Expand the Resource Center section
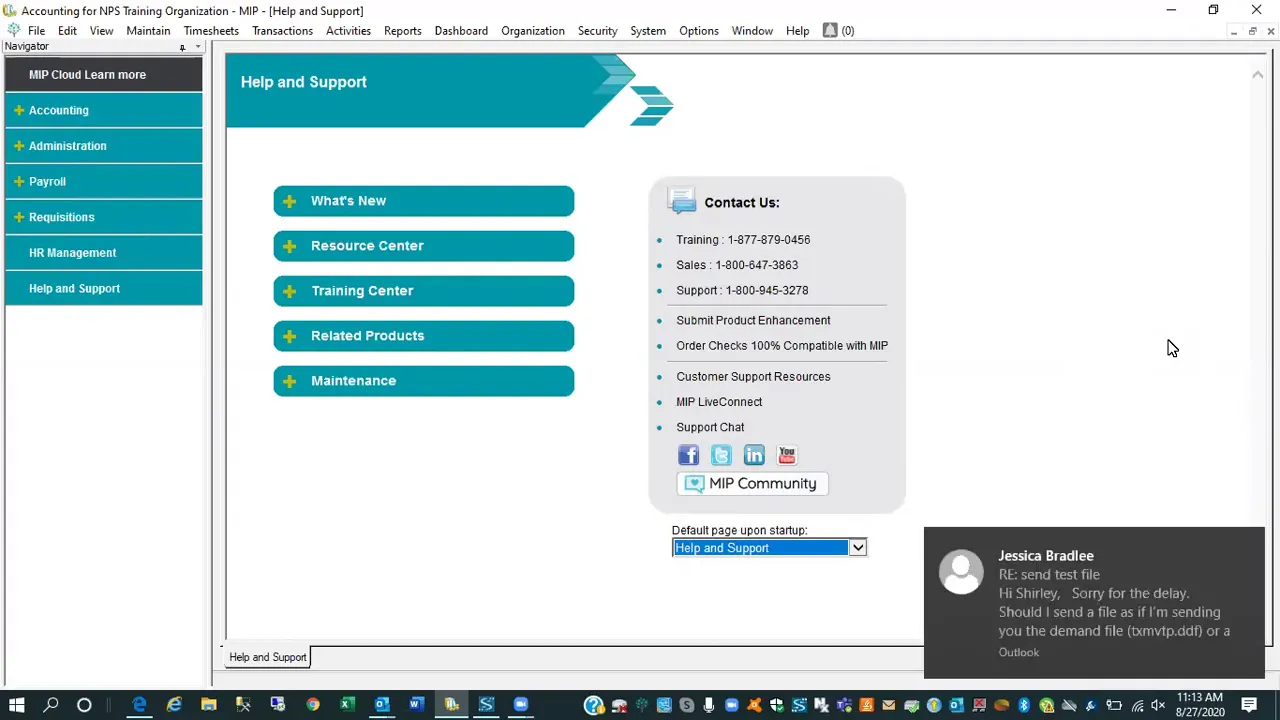Viewport: 1280px width, 720px height. pos(424,246)
